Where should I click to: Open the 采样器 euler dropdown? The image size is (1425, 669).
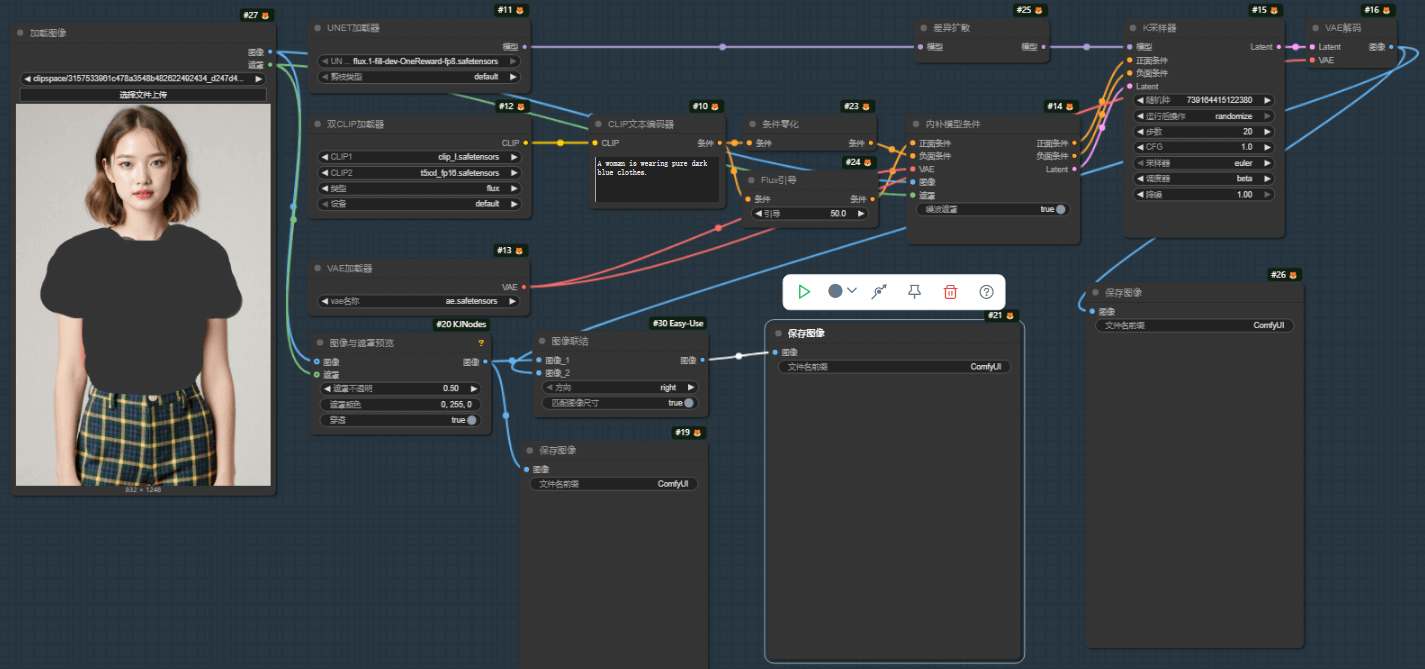click(1204, 163)
